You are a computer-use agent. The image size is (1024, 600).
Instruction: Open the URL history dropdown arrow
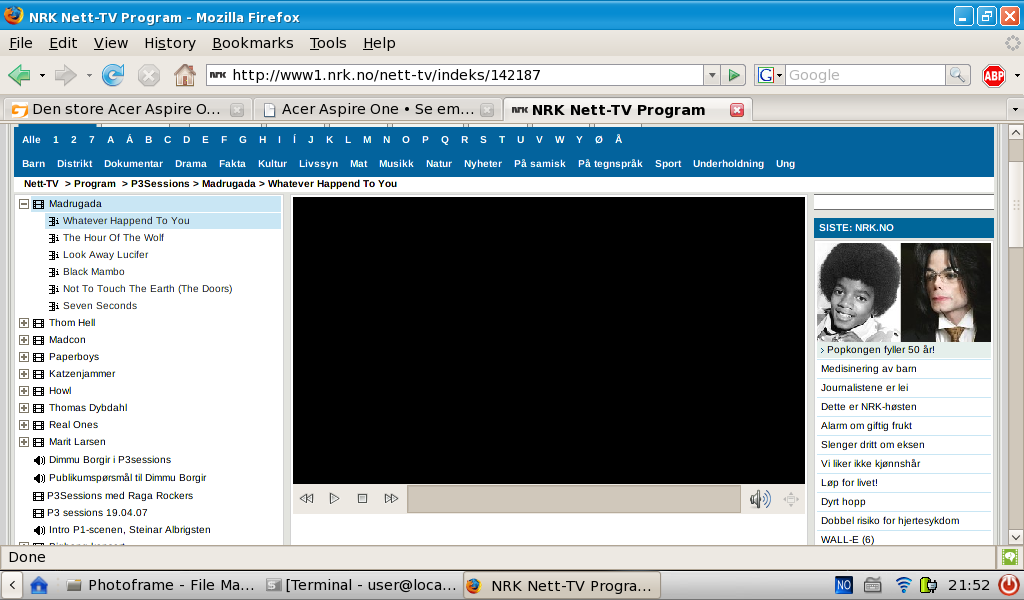tap(712, 75)
